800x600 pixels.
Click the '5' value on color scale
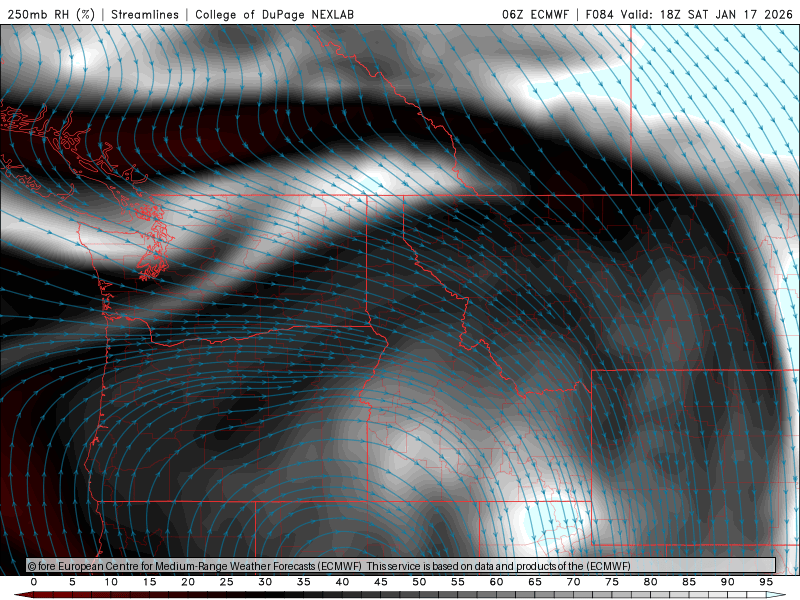[x=72, y=582]
